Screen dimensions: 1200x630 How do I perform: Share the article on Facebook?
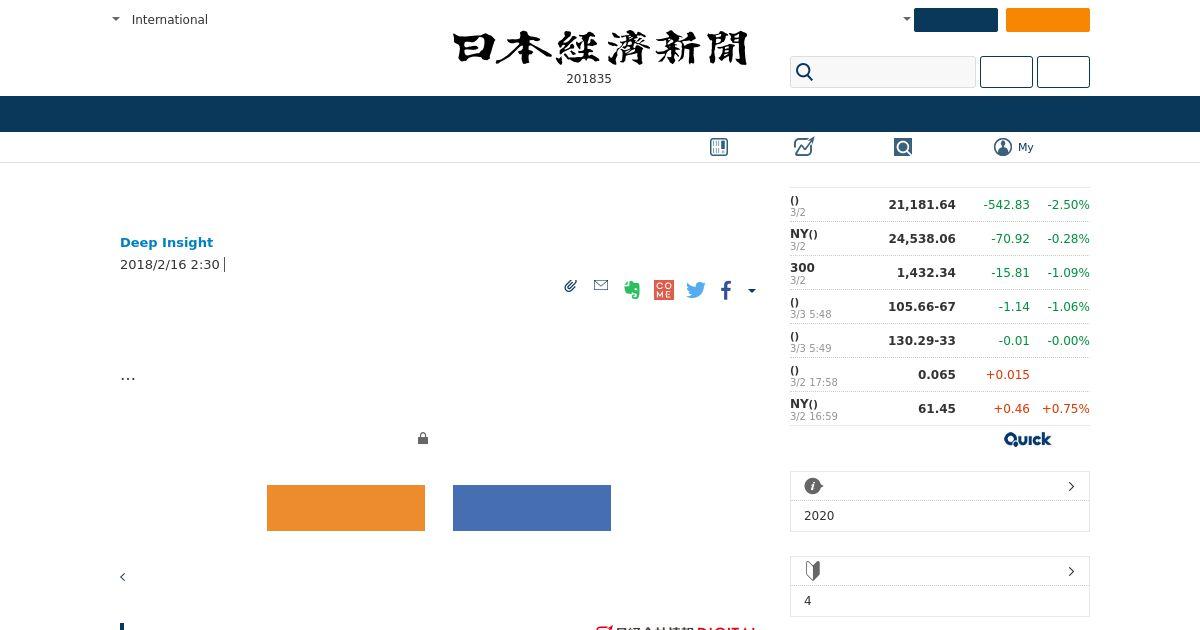(726, 290)
